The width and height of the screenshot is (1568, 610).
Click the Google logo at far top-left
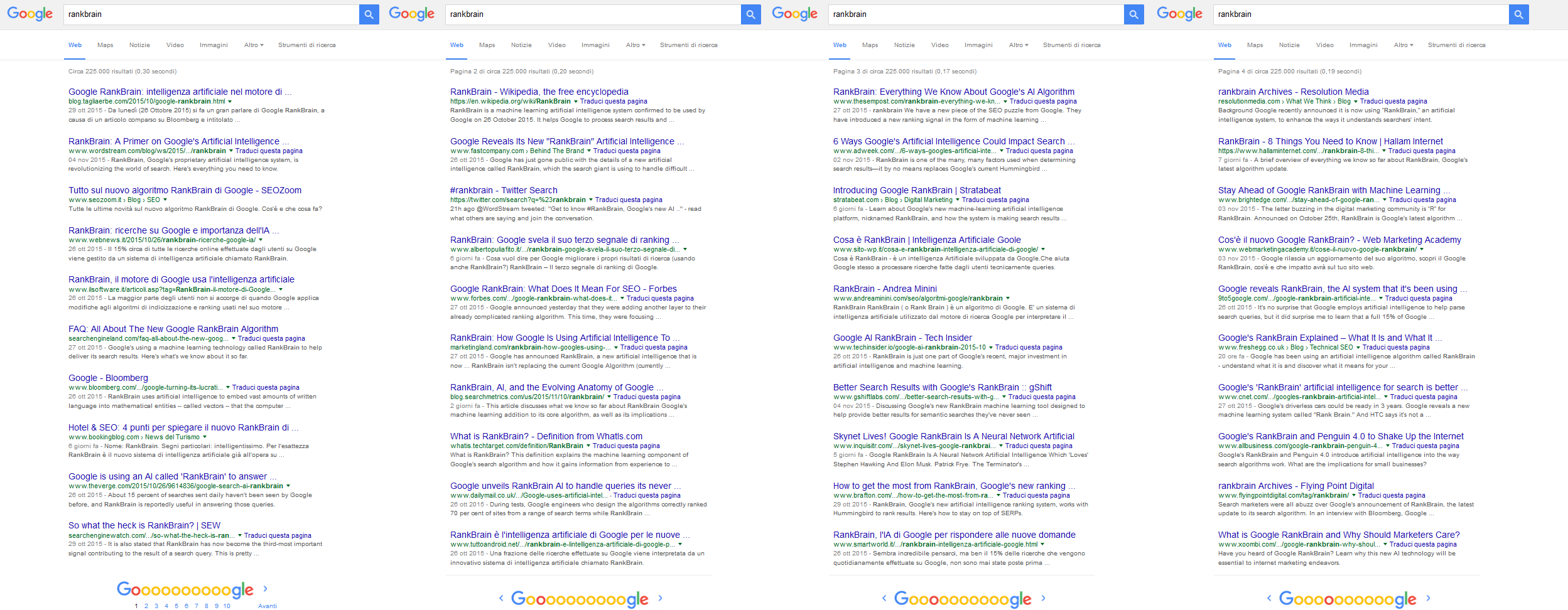tap(30, 14)
